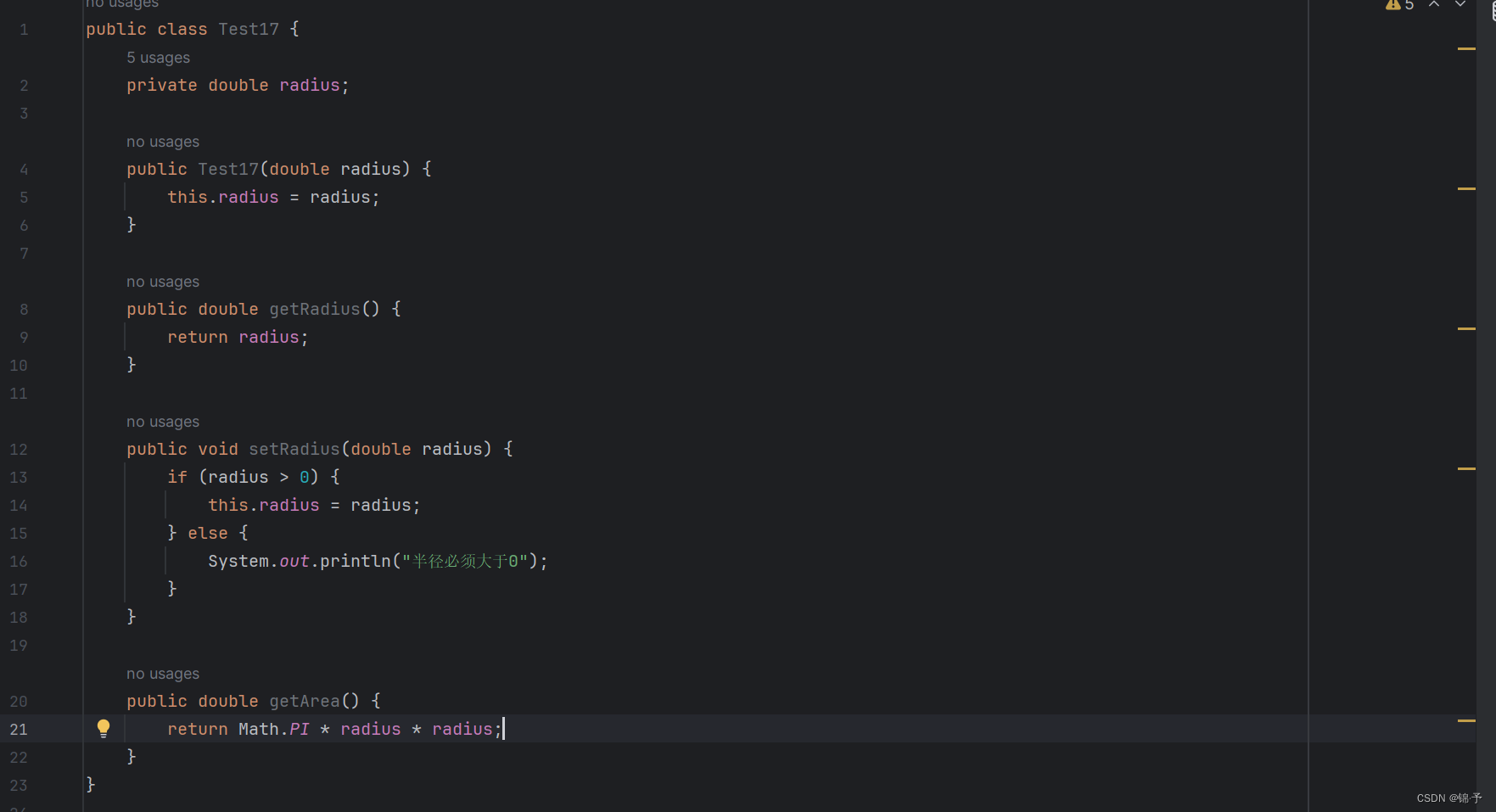Click line number 16 in the gutter
The image size is (1496, 812).
tap(19, 562)
